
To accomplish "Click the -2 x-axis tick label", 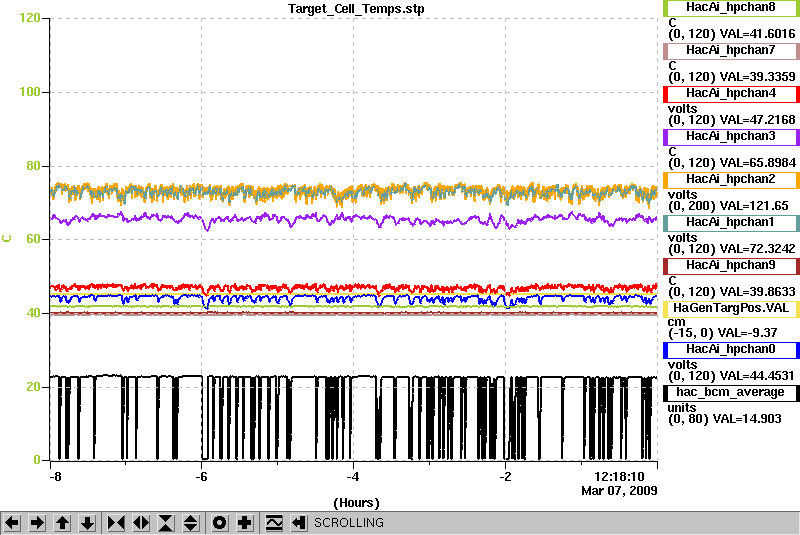I will pos(505,477).
